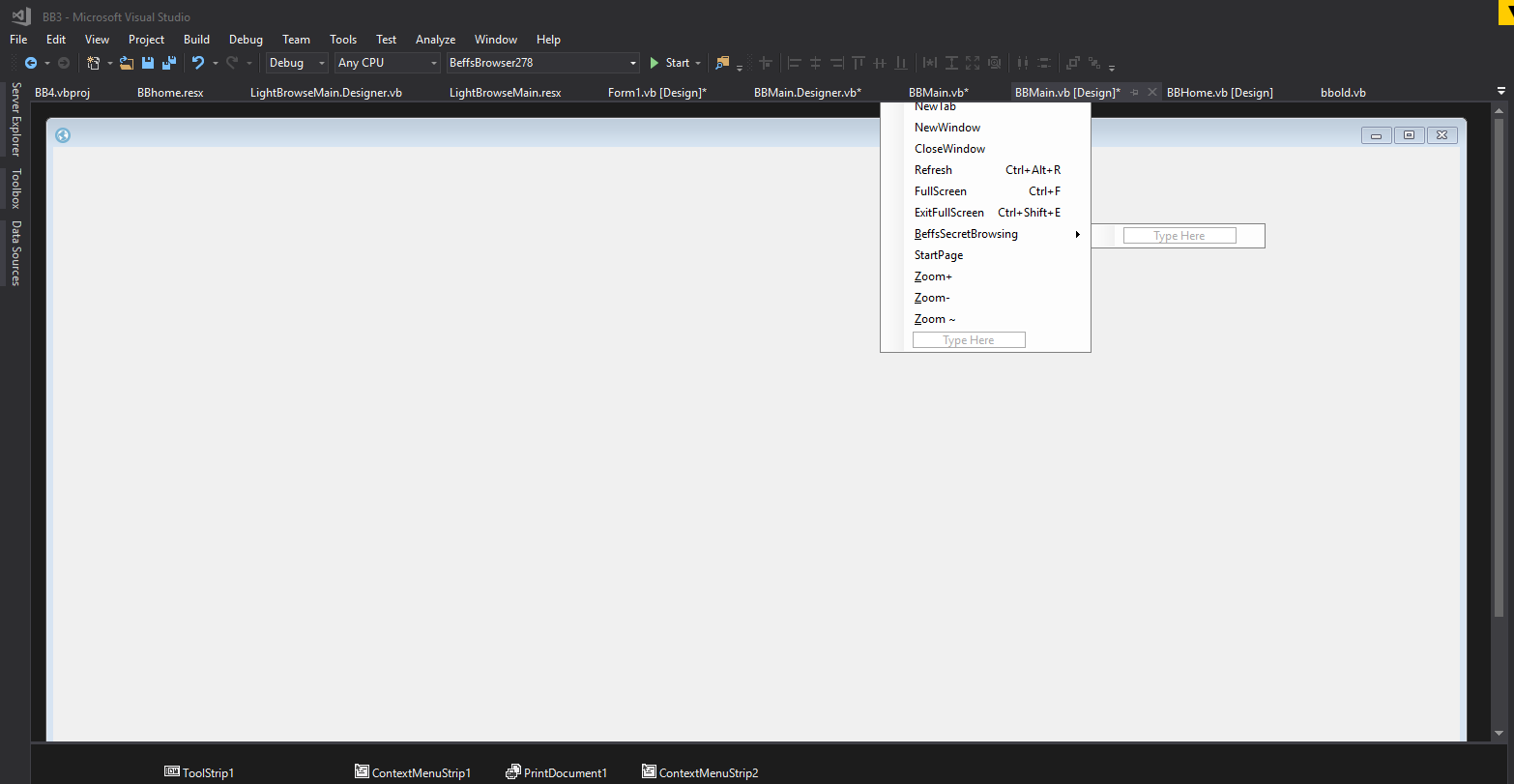Click the Open File folder icon
Viewport: 1514px width, 784px height.
pos(127,63)
